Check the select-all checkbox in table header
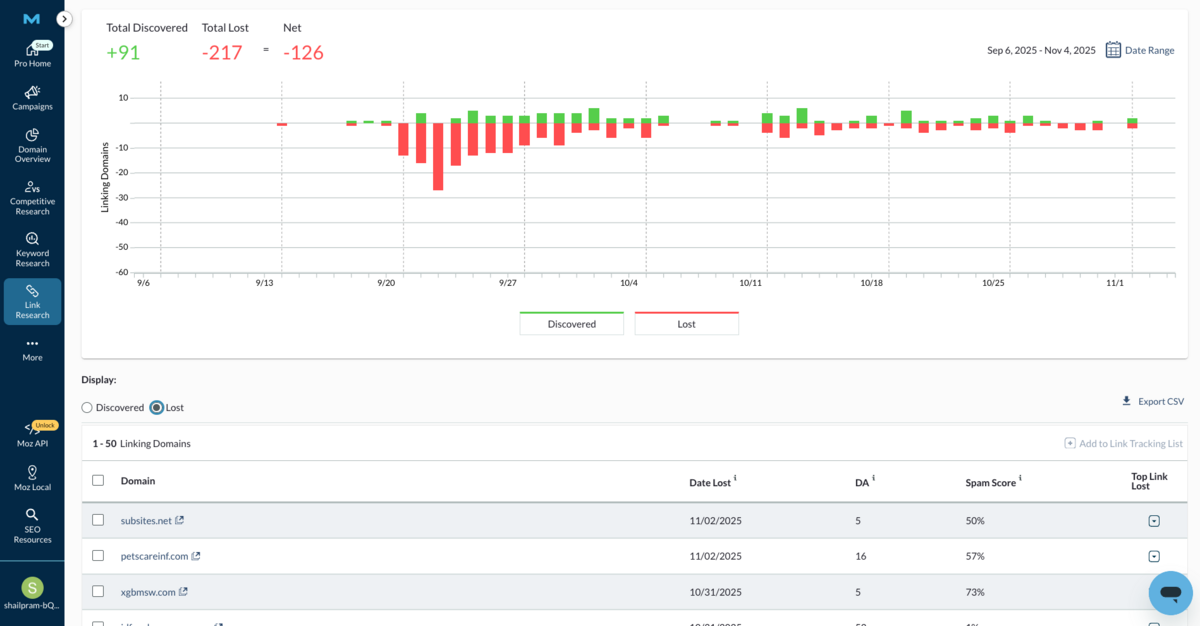Screen dimensions: 1200x626 point(98,480)
